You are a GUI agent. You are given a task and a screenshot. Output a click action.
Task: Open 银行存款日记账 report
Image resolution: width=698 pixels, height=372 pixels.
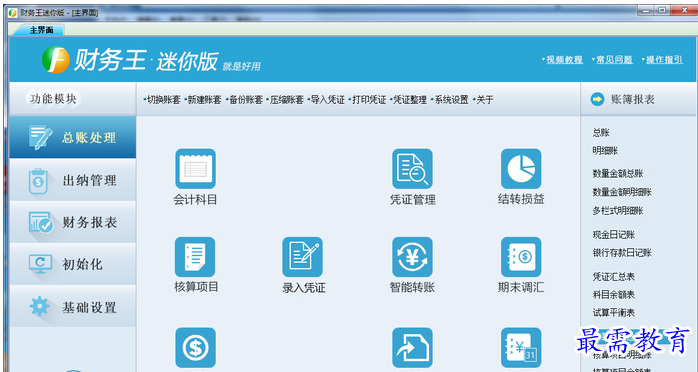point(622,253)
